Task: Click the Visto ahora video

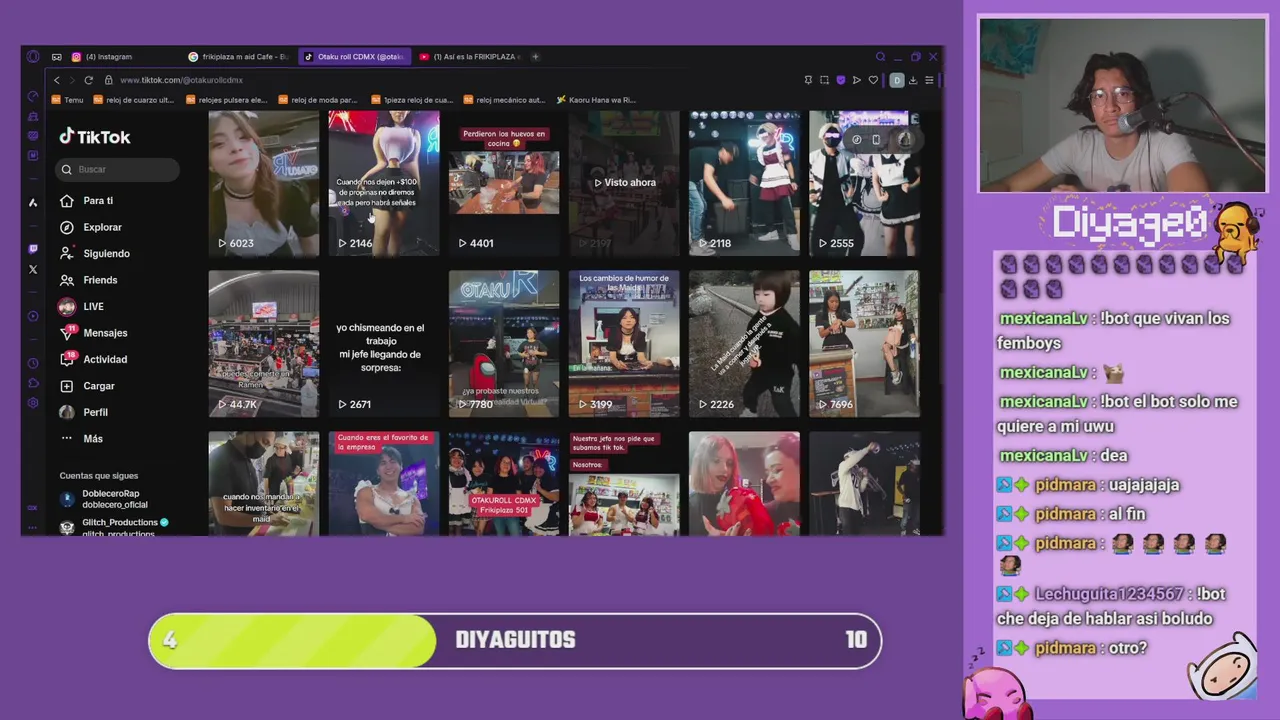Action: coord(624,183)
